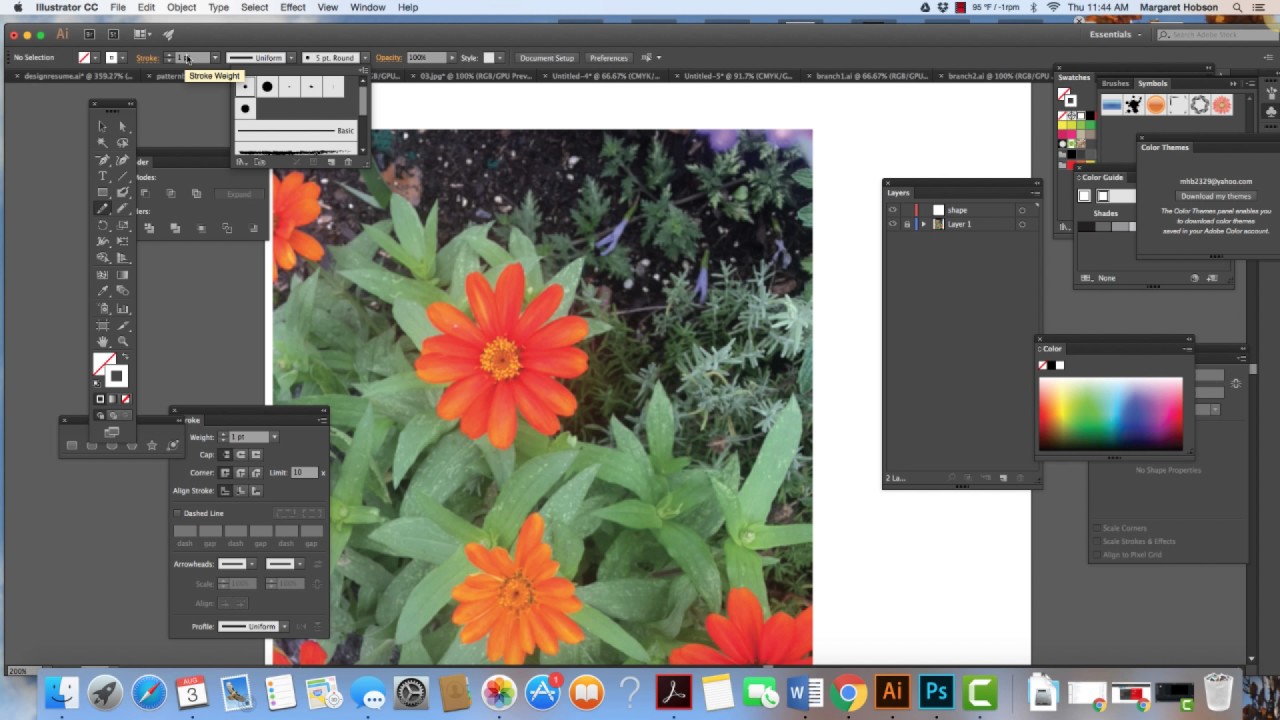This screenshot has width=1280, height=720.
Task: Click Align Stroke to Center icon
Action: click(x=225, y=491)
